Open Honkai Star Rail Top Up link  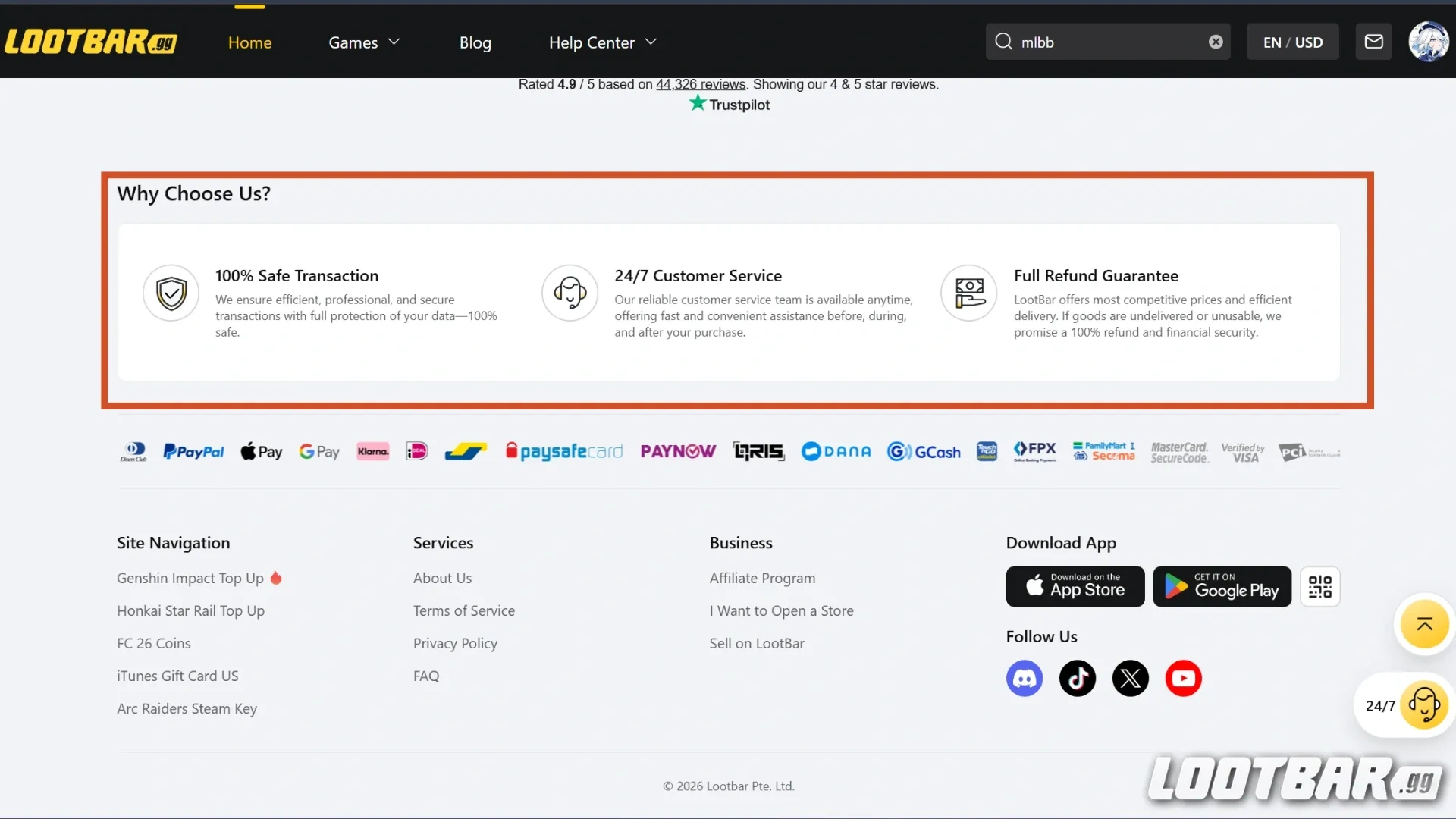pyautogui.click(x=190, y=610)
